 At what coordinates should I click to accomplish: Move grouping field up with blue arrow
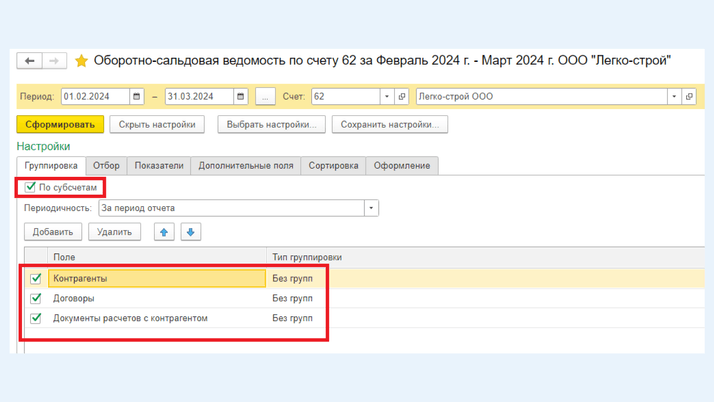[164, 232]
